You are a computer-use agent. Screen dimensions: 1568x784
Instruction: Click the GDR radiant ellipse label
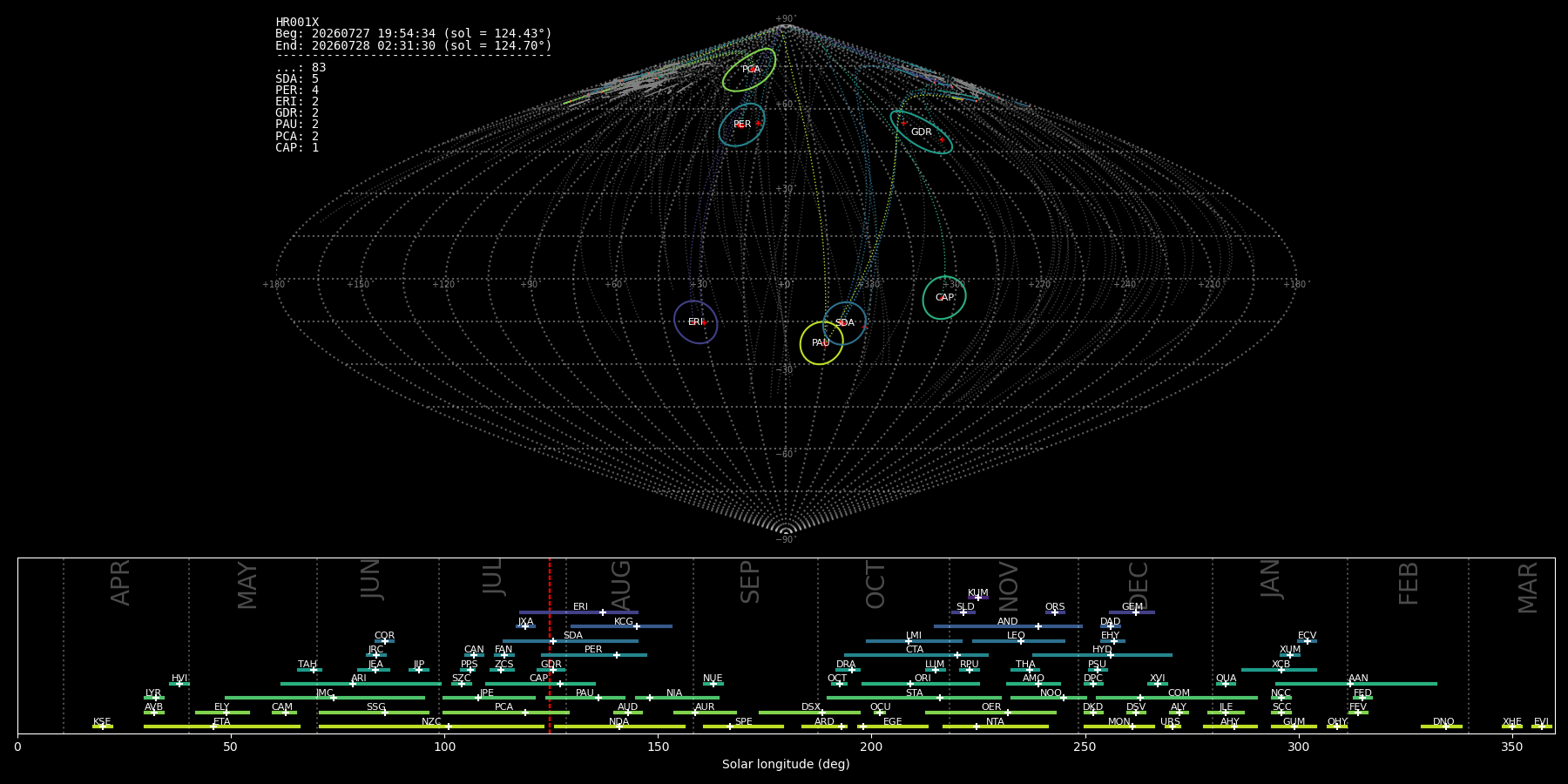922,132
